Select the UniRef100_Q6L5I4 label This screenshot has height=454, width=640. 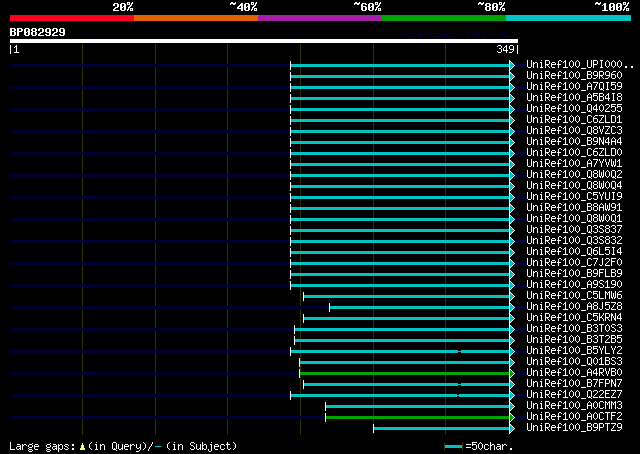point(574,252)
